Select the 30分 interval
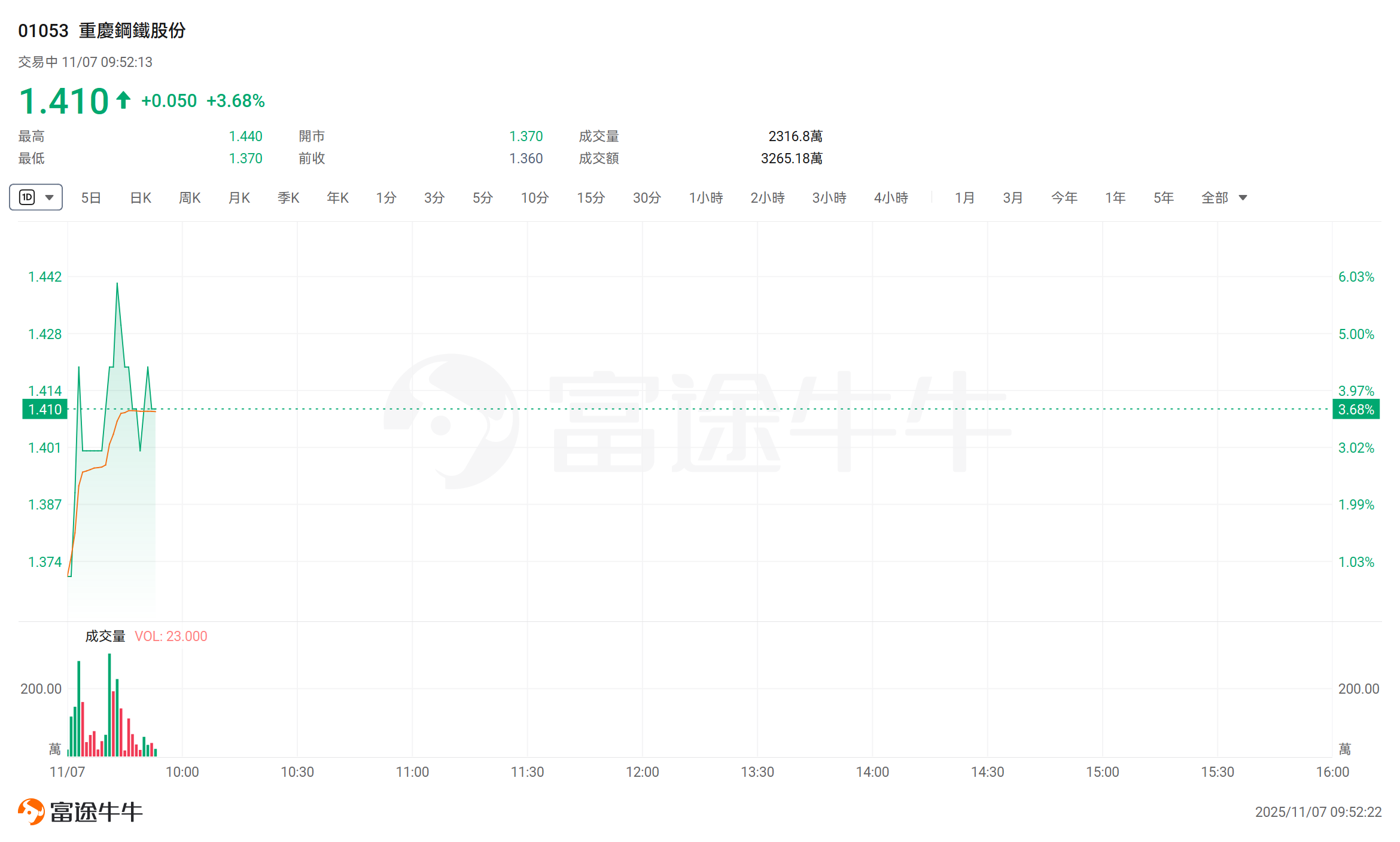 coord(647,198)
